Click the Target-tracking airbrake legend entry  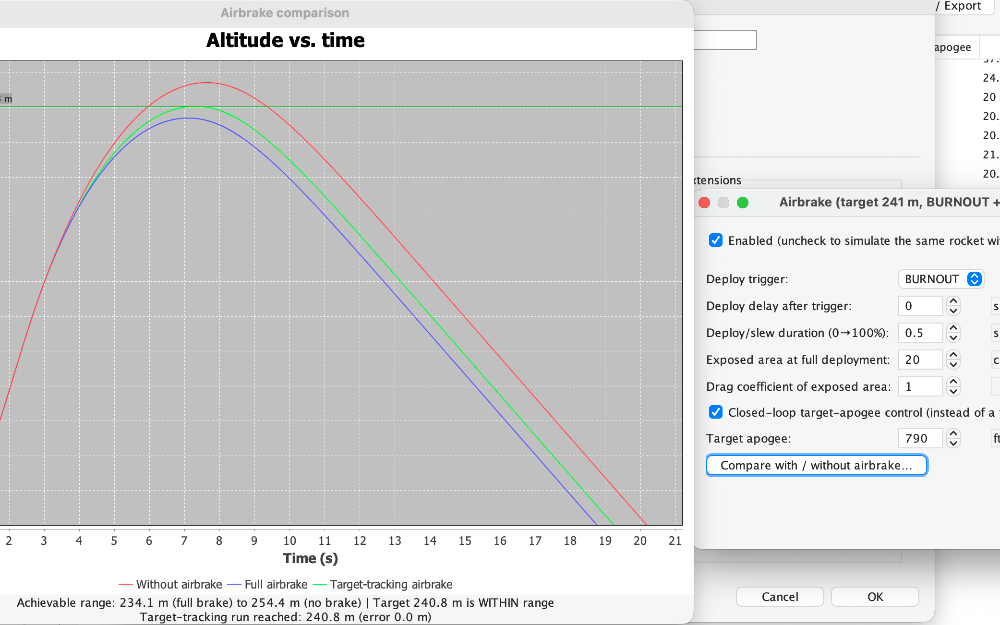tap(383, 584)
